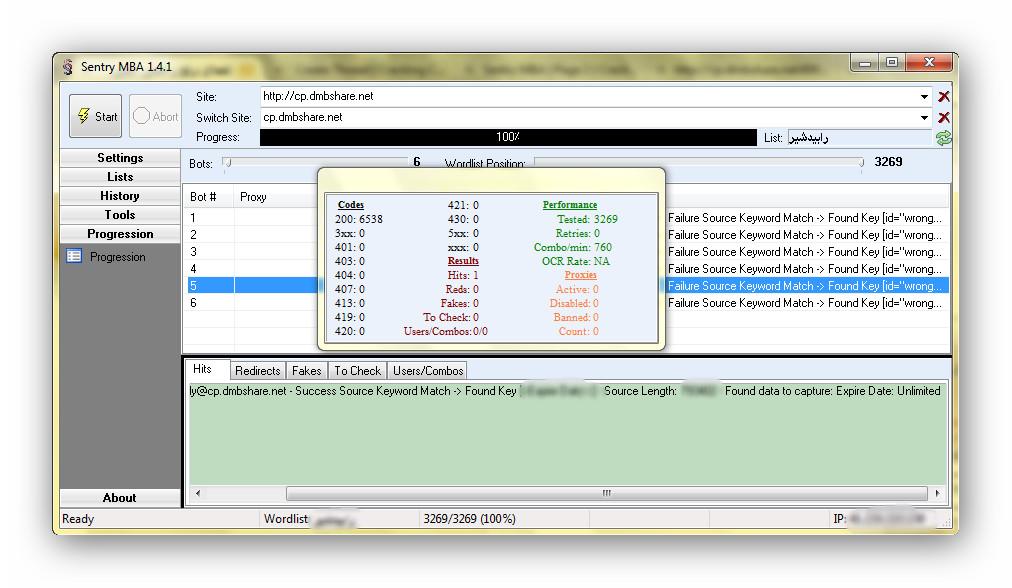Select highlighted bot row 5

pyautogui.click(x=567, y=285)
